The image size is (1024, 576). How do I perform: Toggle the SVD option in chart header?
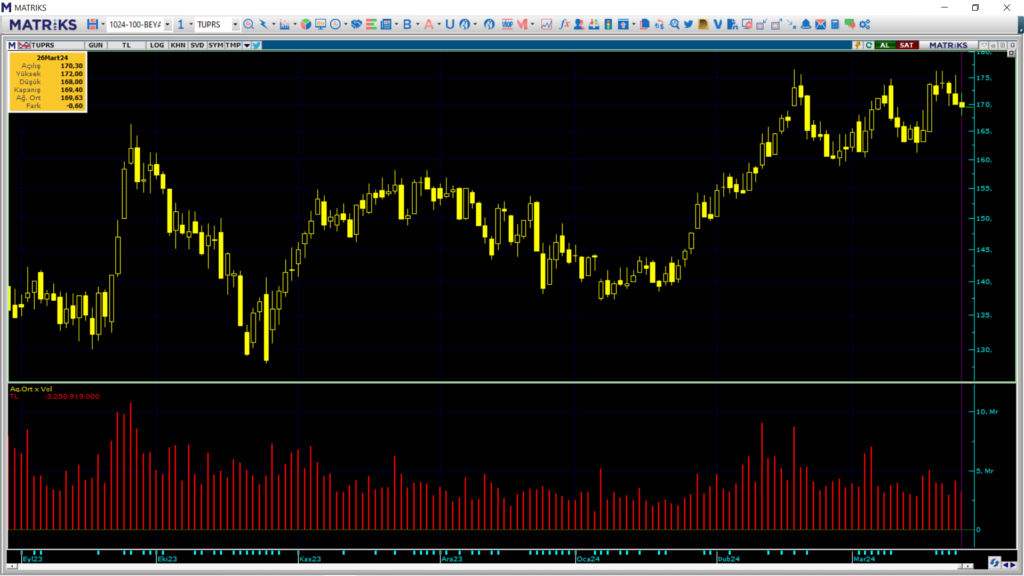coord(197,45)
